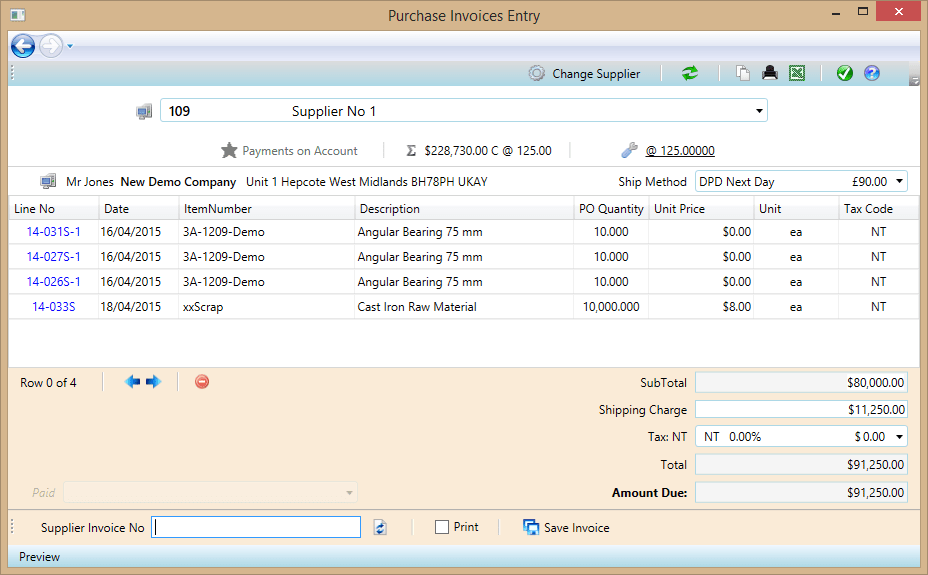Viewport: 928px width, 575px height.
Task: Click the address computer icon beside Mr Jones
Action: click(x=48, y=182)
